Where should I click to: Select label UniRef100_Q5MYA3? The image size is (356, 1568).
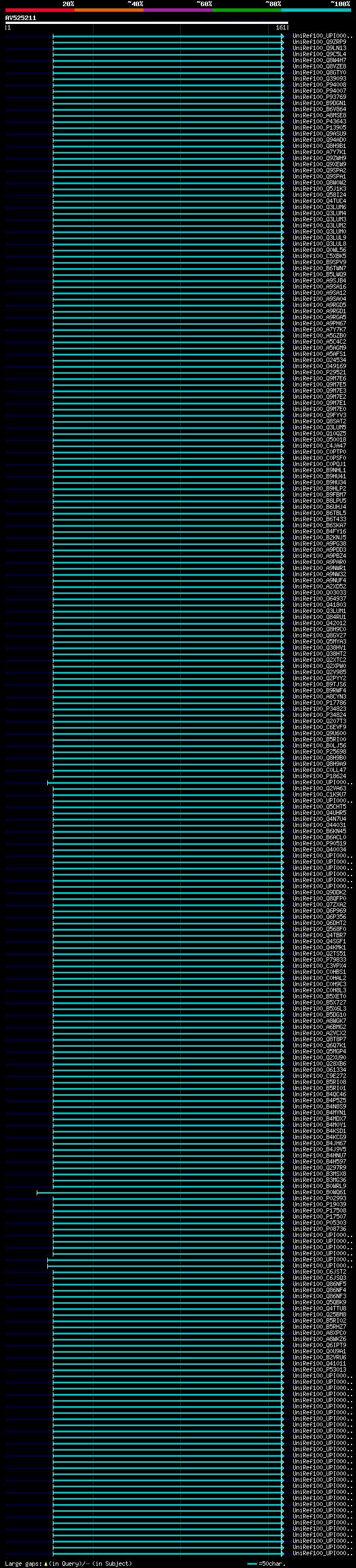click(319, 641)
